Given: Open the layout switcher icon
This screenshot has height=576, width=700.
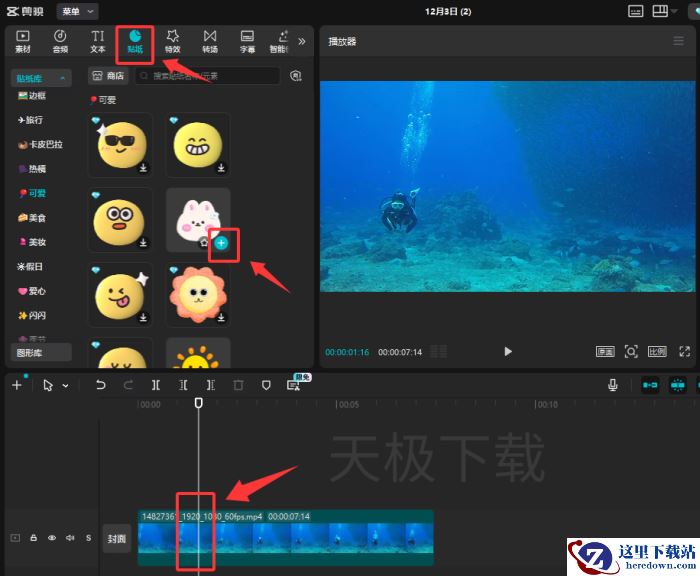Looking at the screenshot, I should (660, 11).
